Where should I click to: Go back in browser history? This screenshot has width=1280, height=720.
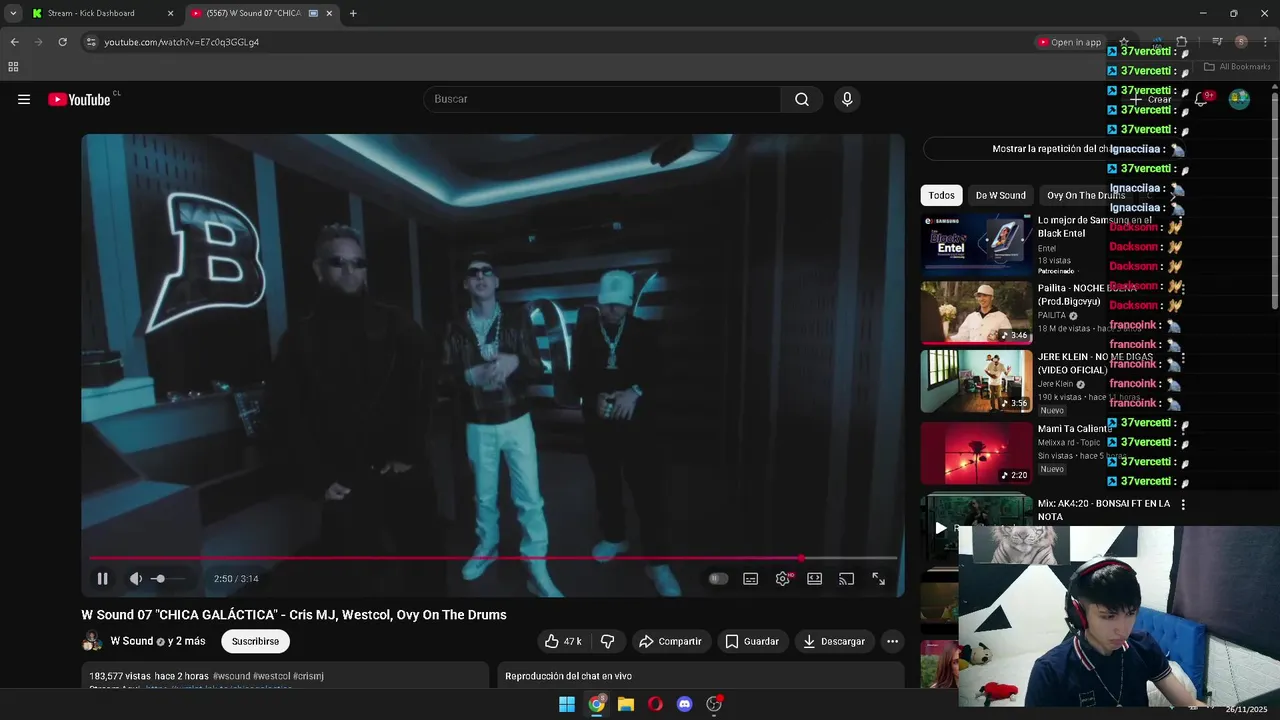(x=14, y=42)
